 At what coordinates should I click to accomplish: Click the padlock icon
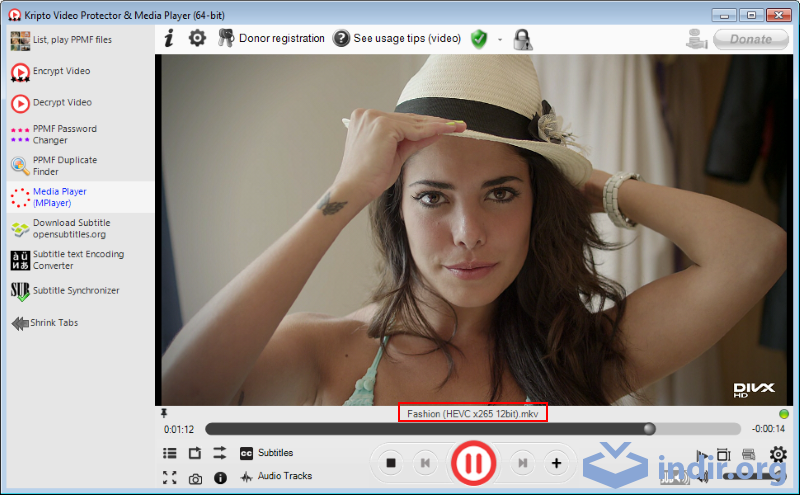[x=522, y=39]
